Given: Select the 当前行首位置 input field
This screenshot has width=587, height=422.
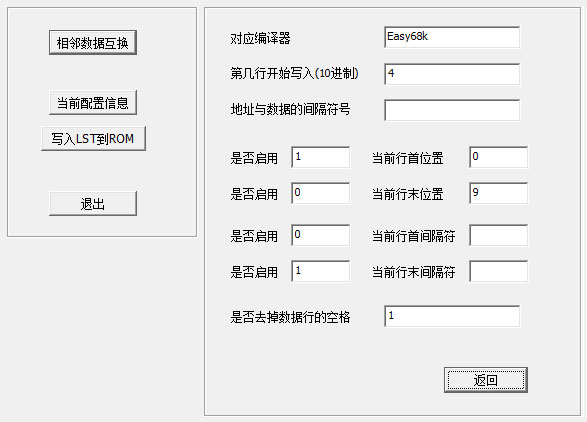Looking at the screenshot, I should [x=499, y=157].
